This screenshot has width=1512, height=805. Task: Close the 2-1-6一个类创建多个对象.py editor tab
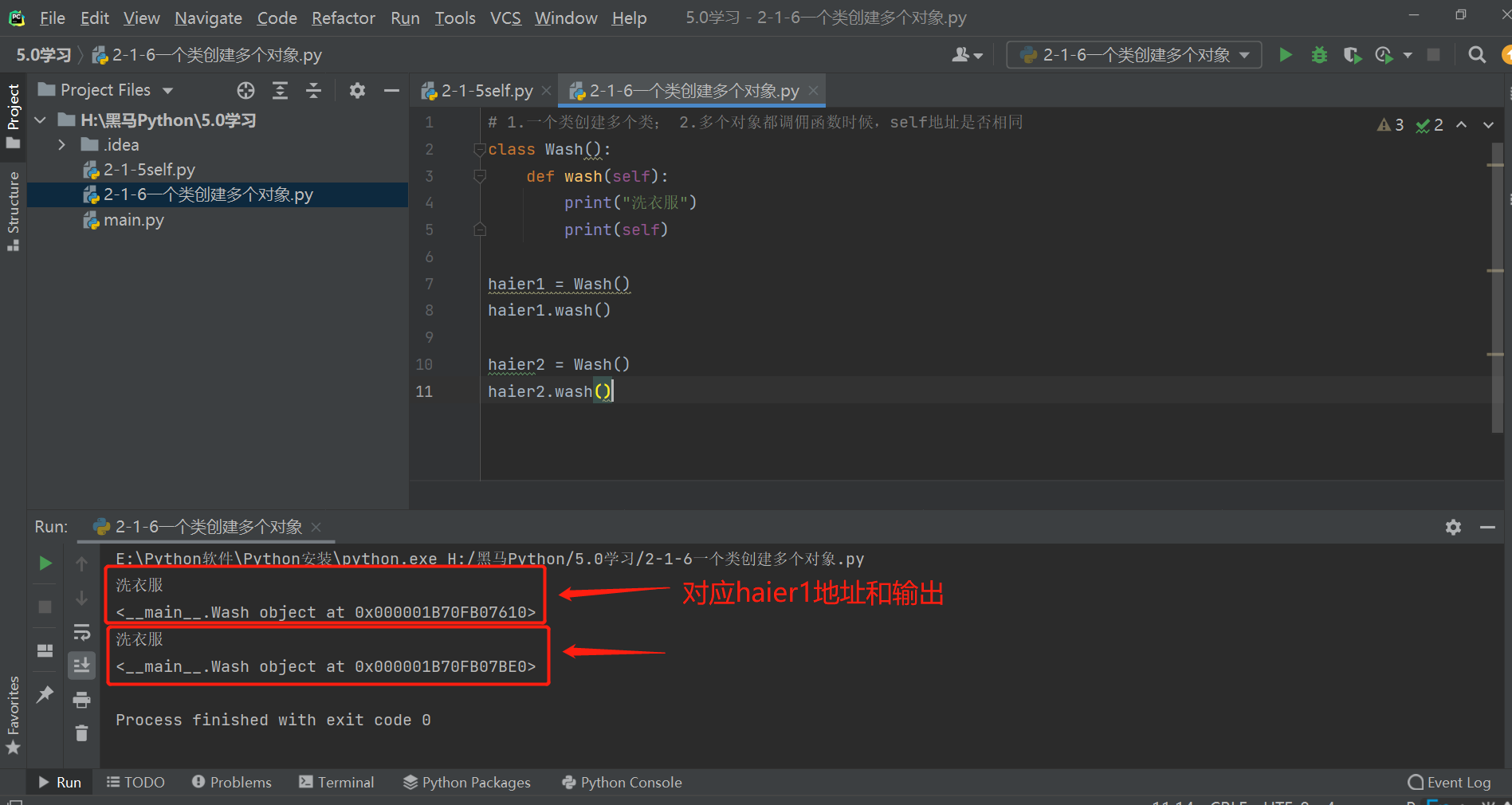coord(813,91)
